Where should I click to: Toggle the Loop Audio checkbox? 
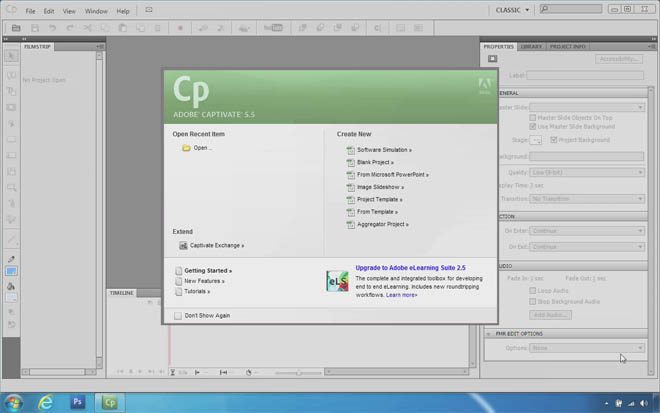click(533, 291)
